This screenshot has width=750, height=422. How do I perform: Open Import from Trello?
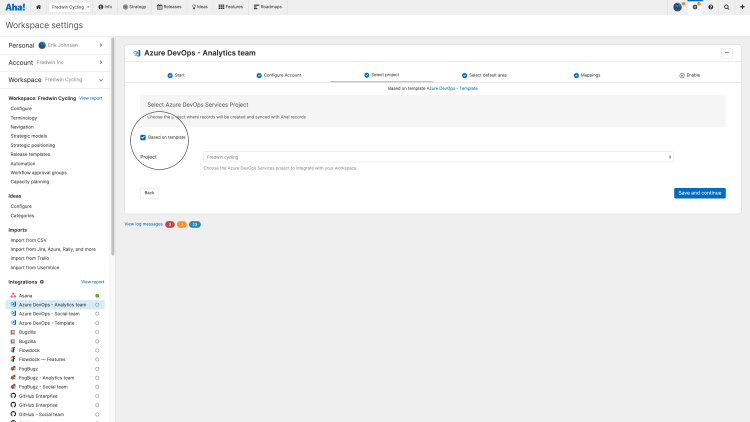[x=30, y=258]
